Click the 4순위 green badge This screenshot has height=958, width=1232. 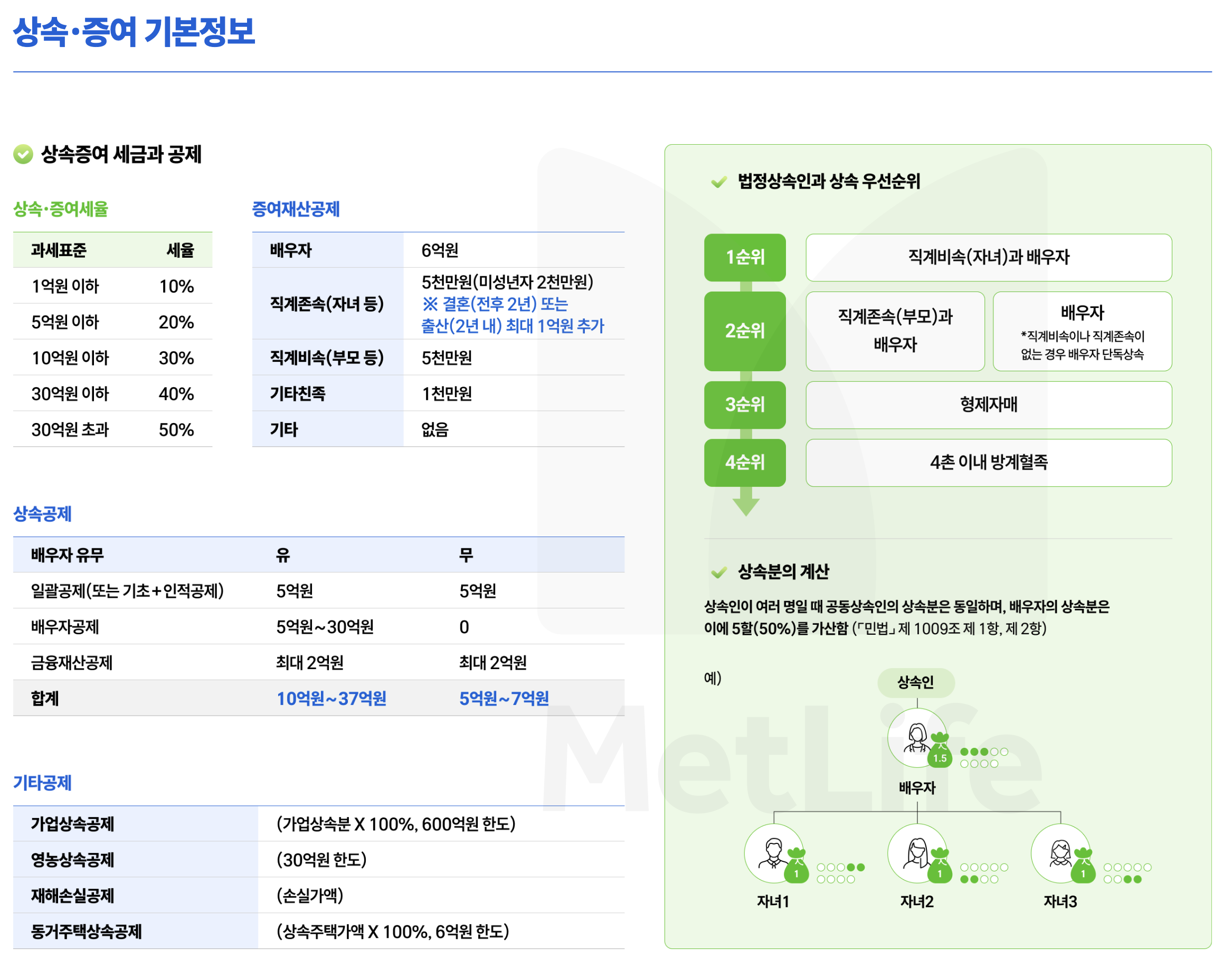click(745, 462)
